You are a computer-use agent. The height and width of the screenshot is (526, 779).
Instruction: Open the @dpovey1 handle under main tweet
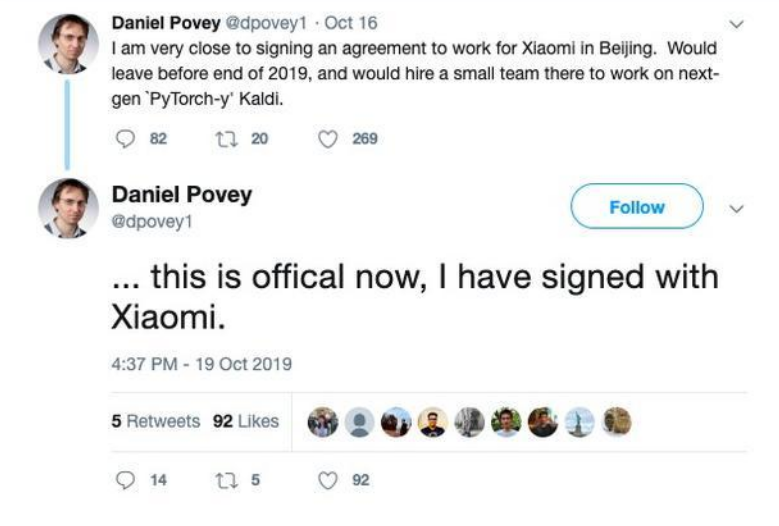tap(149, 222)
